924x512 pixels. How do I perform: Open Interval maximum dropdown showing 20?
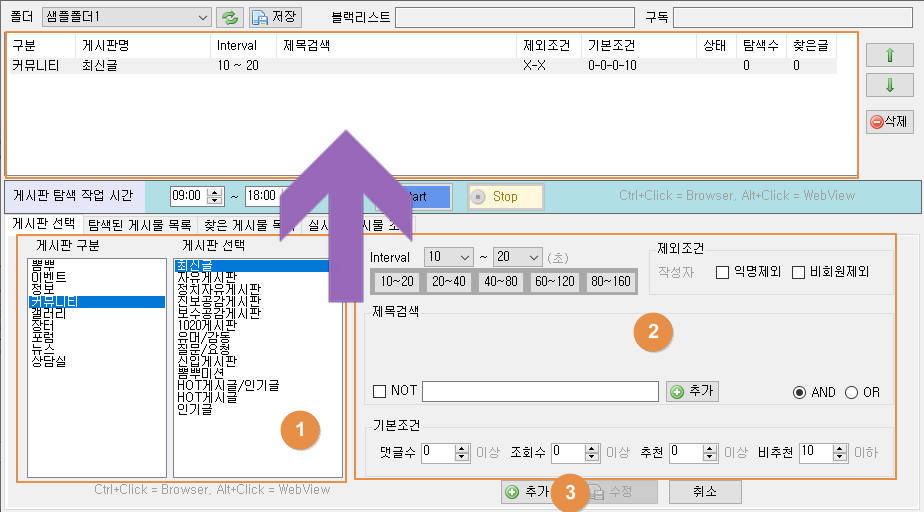click(517, 257)
